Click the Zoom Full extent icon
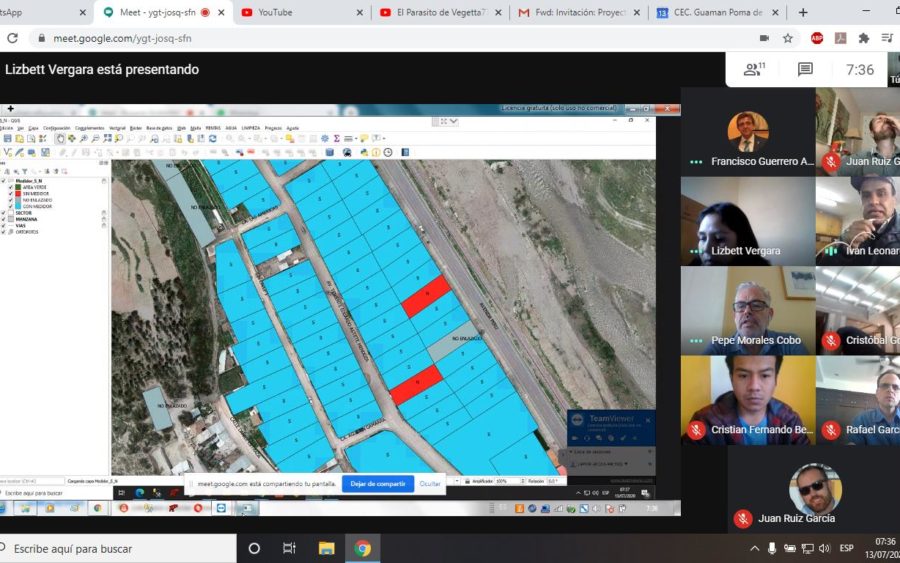900x563 pixels. pyautogui.click(x=107, y=138)
